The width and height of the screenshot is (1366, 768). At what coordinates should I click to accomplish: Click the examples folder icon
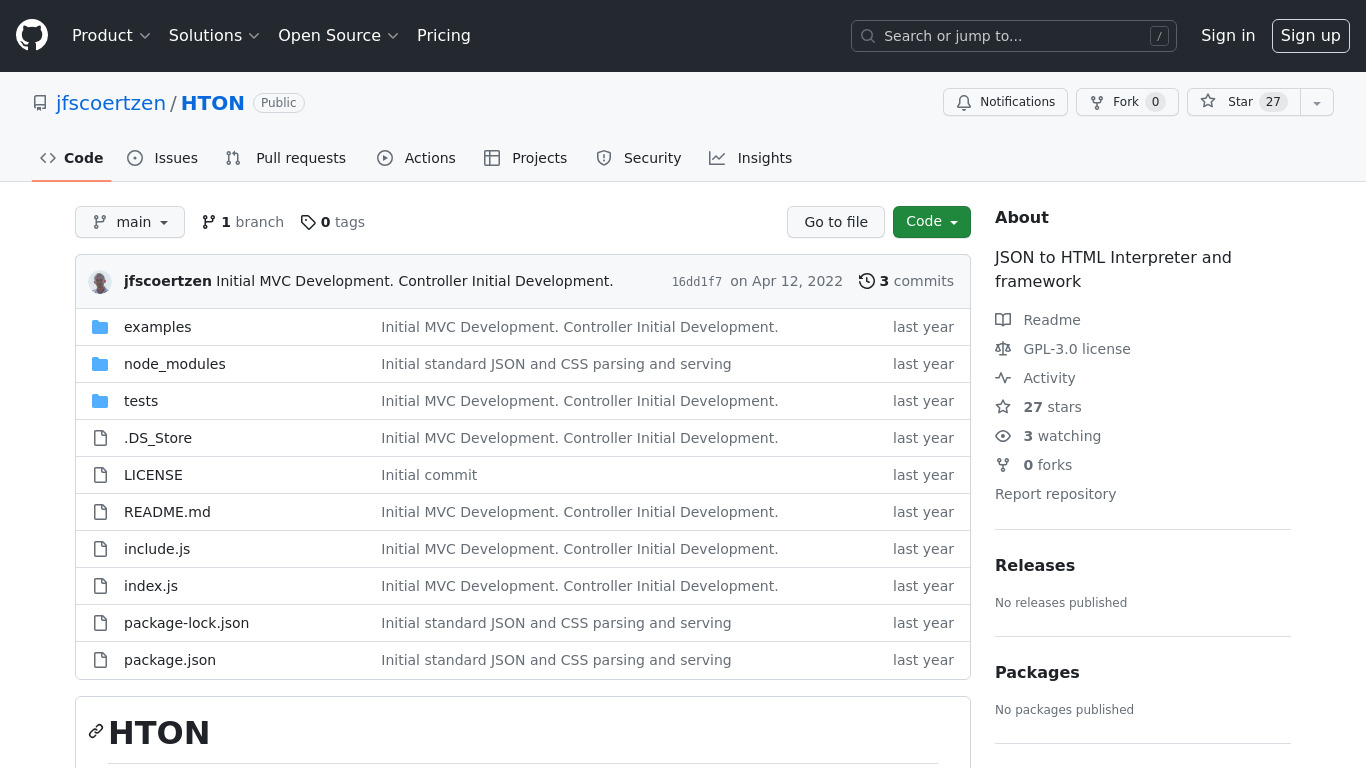click(100, 327)
